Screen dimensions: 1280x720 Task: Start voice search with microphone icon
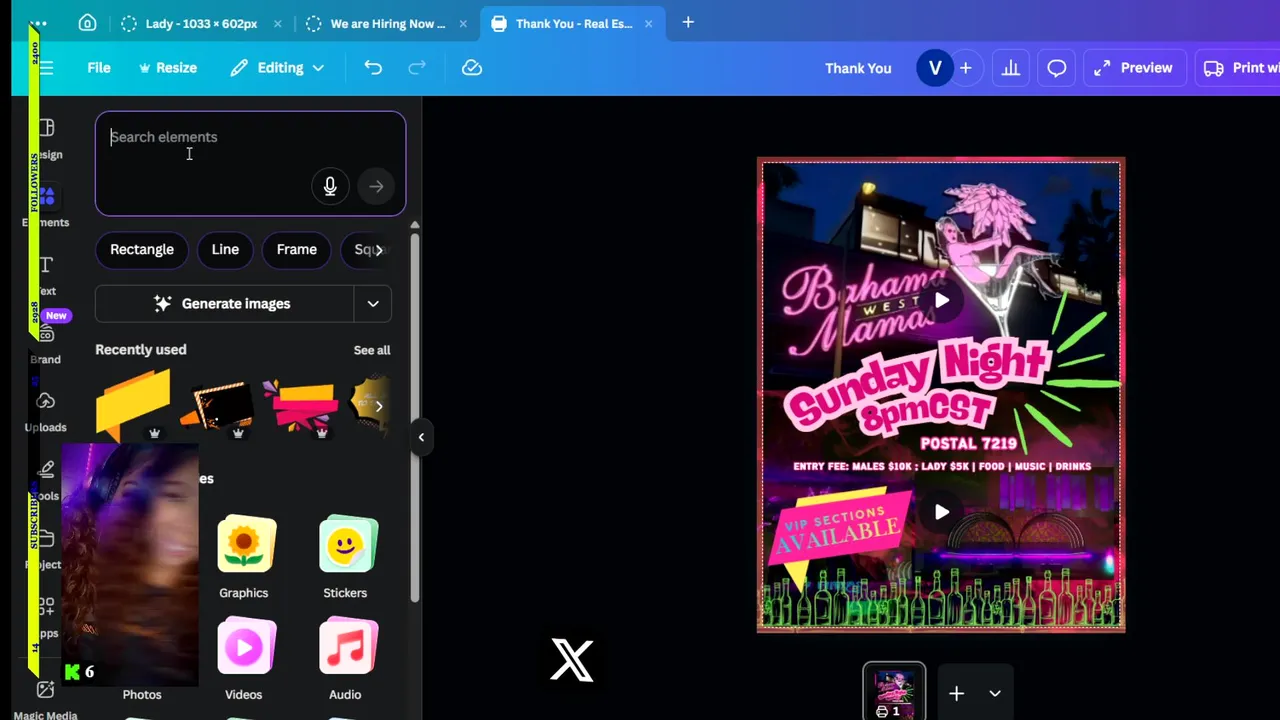pyautogui.click(x=330, y=186)
